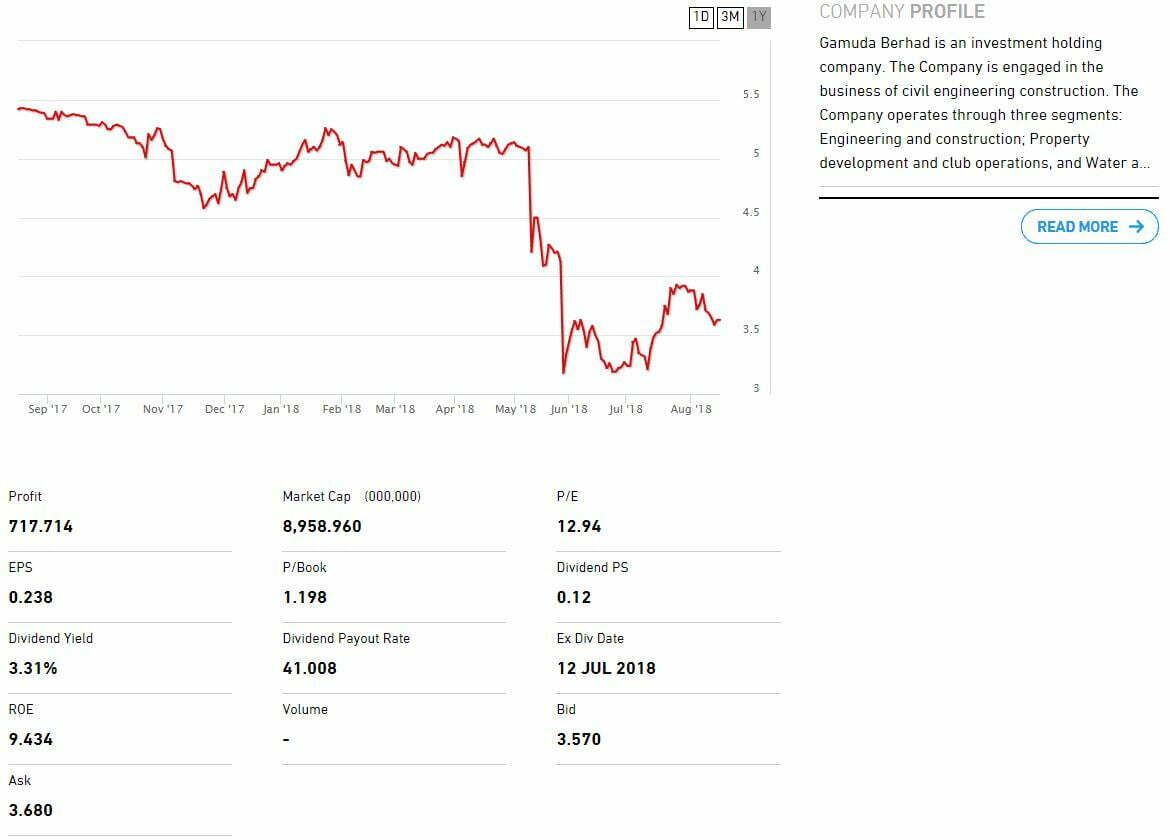This screenshot has height=840, width=1170.
Task: Click the Dividend Yield 3.31% value
Action: [x=33, y=668]
